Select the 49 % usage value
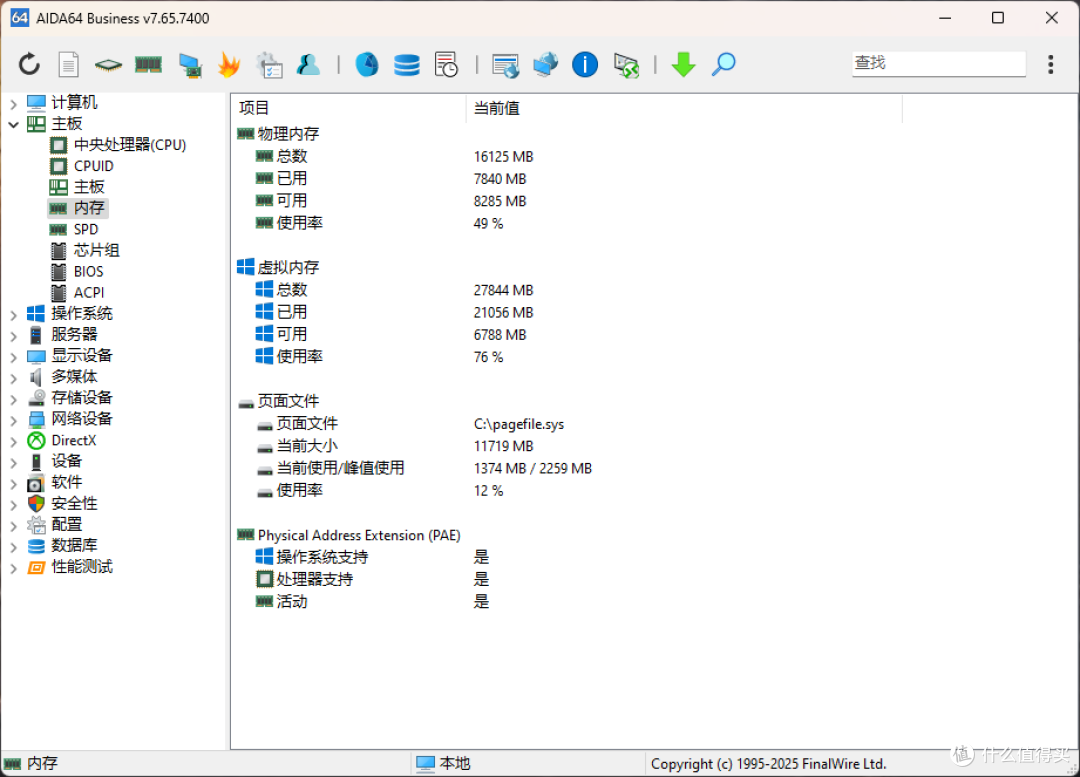Image resolution: width=1080 pixels, height=777 pixels. (x=488, y=224)
